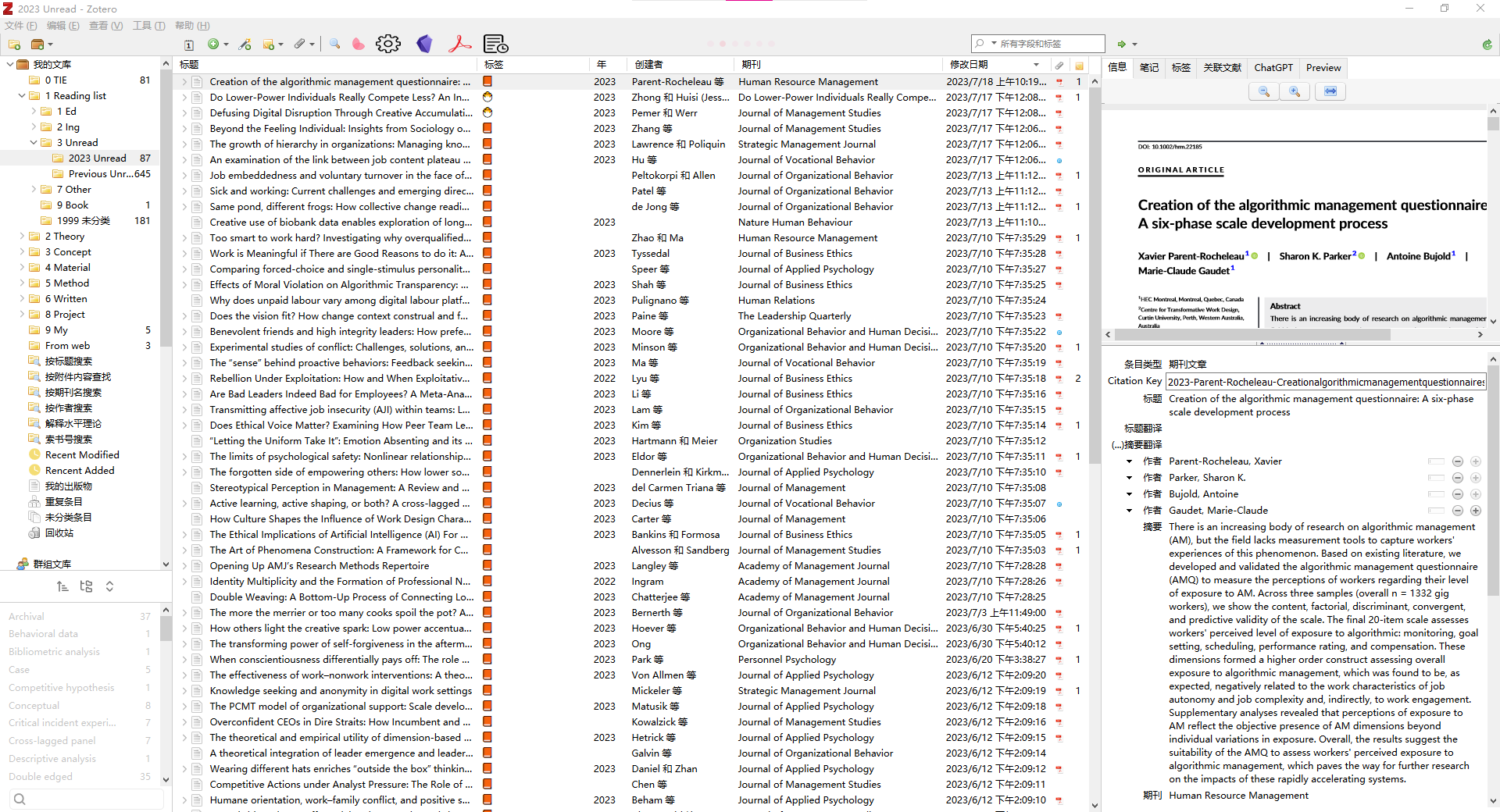Select the 2023 Unread collection
1500x812 pixels.
tap(97, 158)
